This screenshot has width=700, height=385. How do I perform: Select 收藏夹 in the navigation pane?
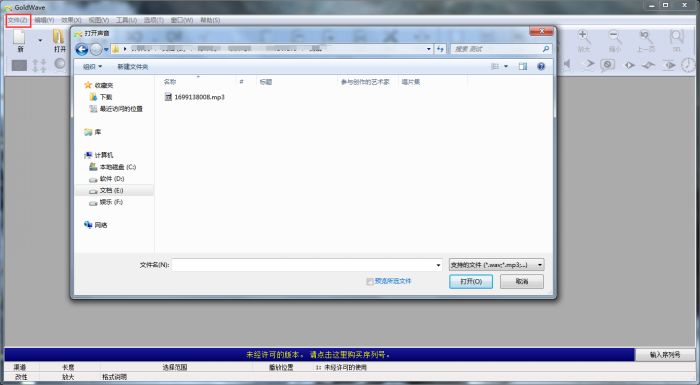coord(99,85)
